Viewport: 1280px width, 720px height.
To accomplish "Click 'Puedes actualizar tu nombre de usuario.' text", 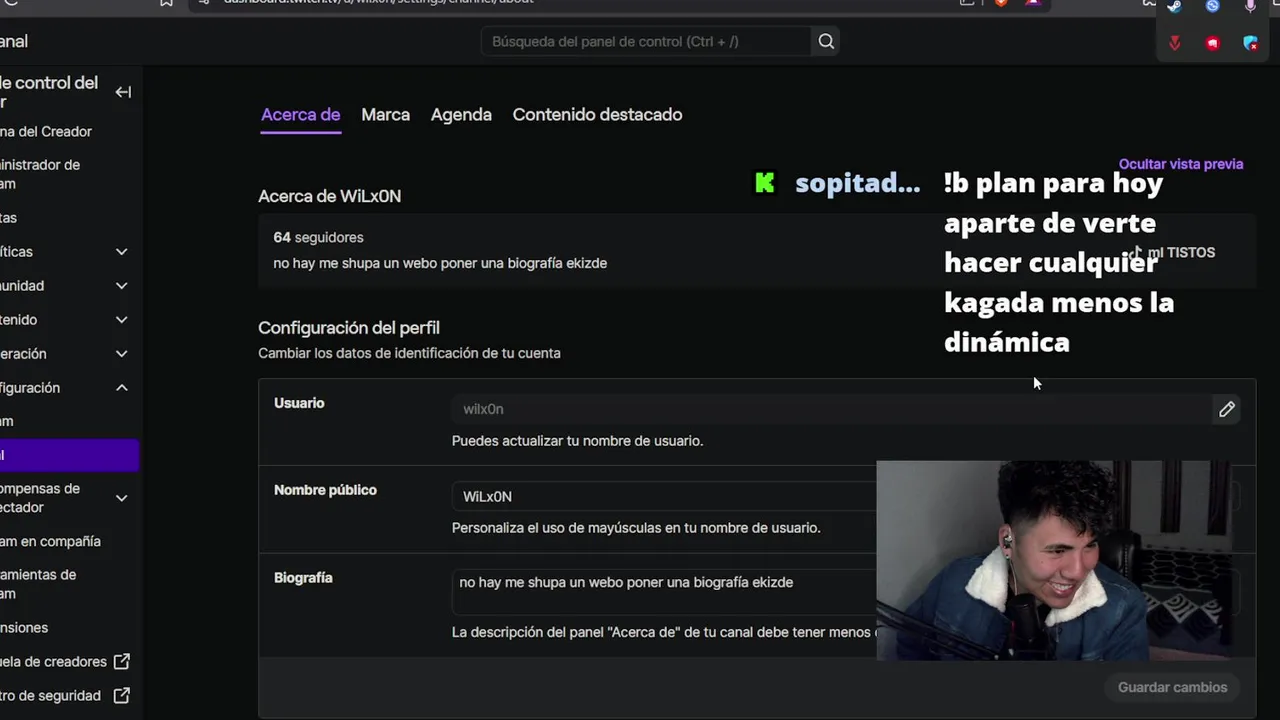I will (577, 441).
